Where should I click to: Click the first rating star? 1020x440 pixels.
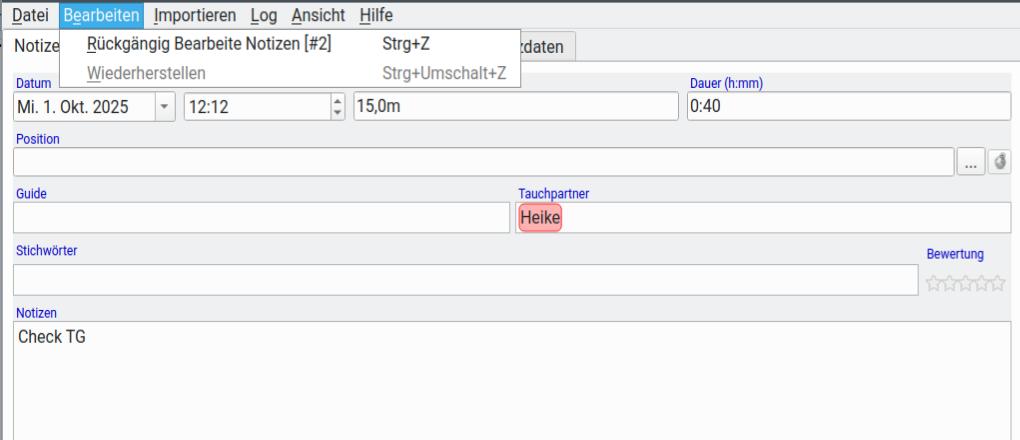pyautogui.click(x=934, y=284)
